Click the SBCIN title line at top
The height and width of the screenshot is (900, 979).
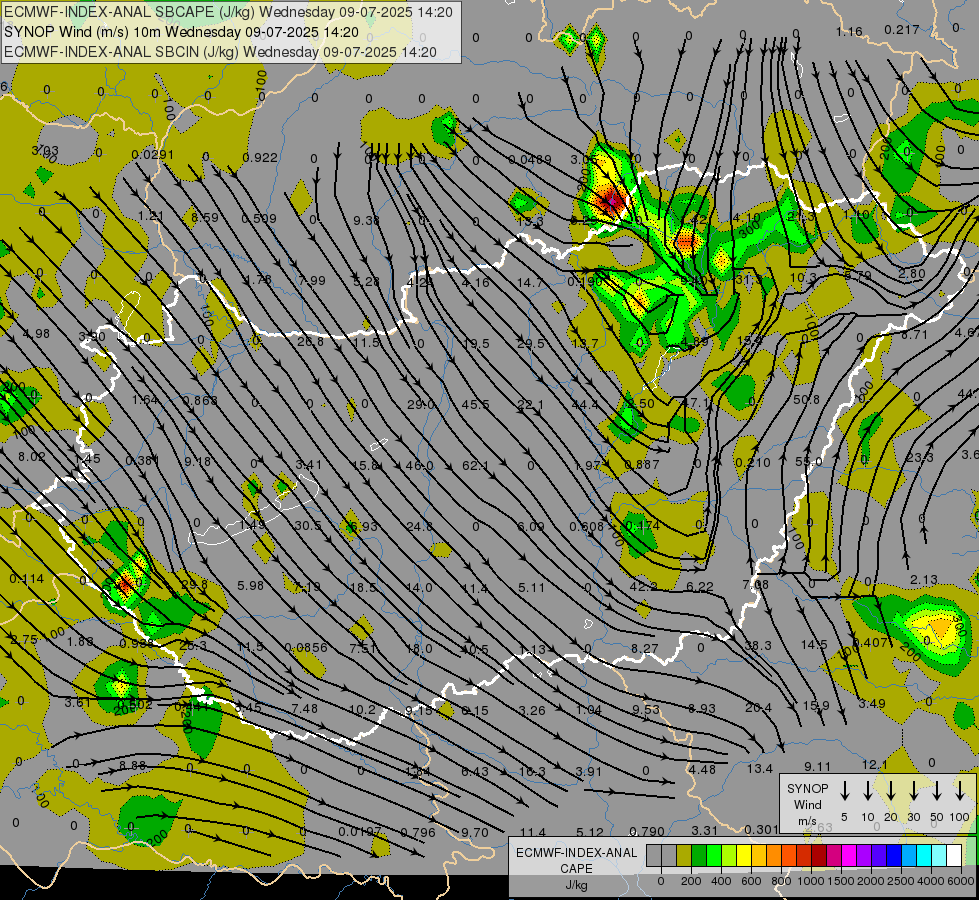pos(220,52)
